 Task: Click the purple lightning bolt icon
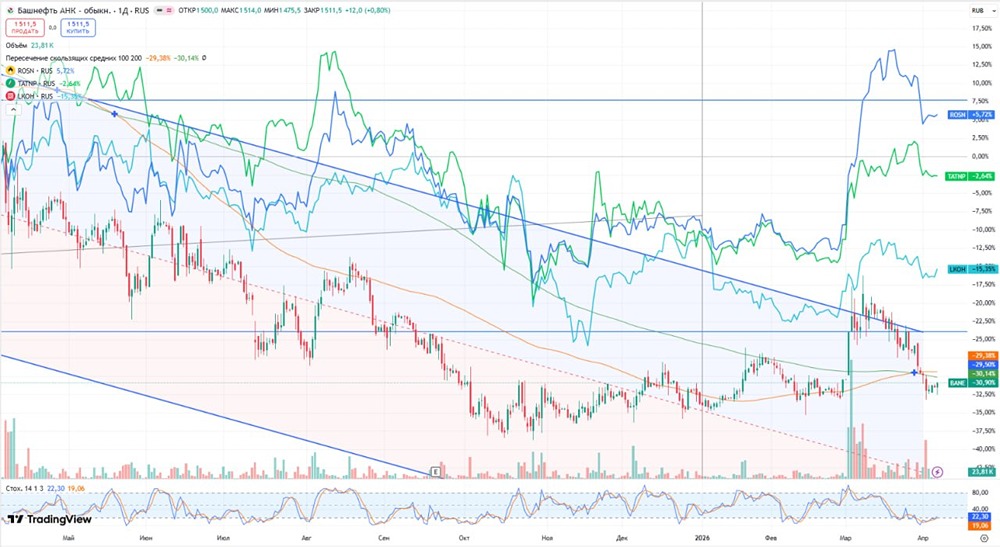click(x=937, y=472)
